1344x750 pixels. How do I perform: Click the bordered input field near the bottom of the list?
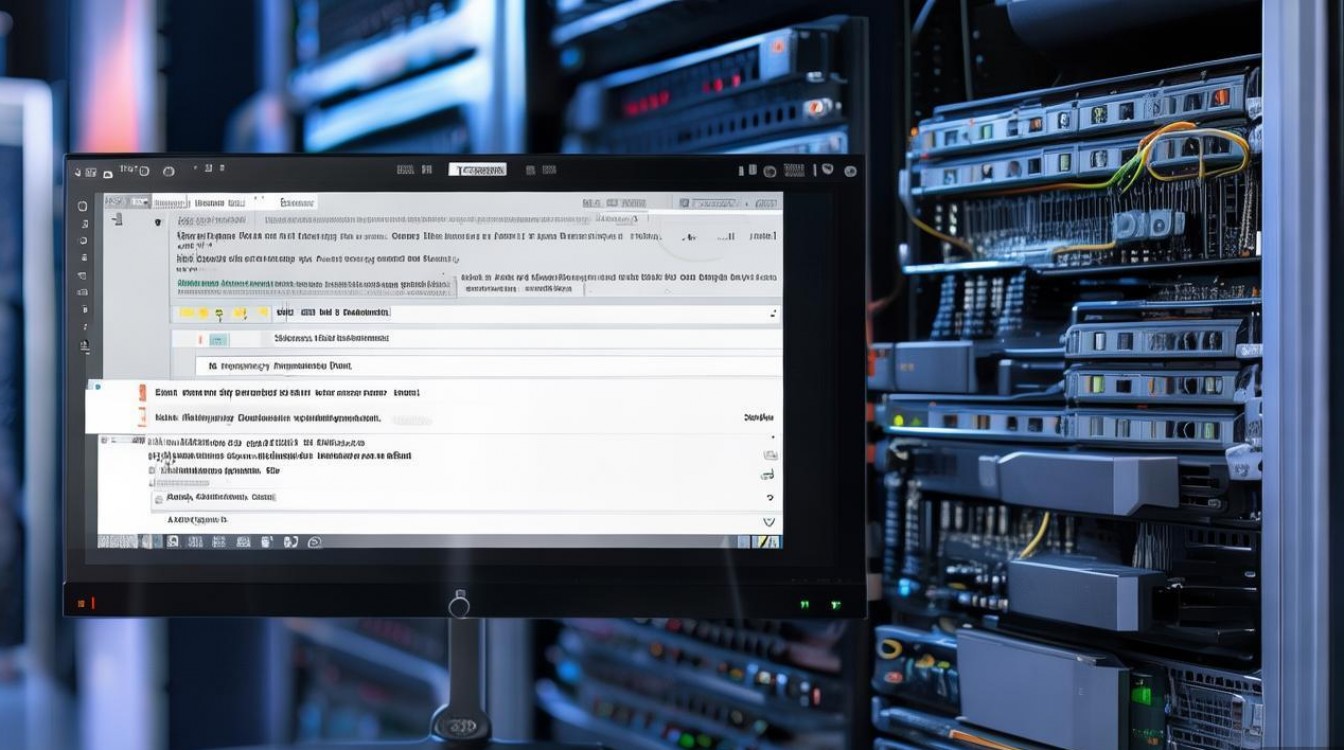[215, 497]
